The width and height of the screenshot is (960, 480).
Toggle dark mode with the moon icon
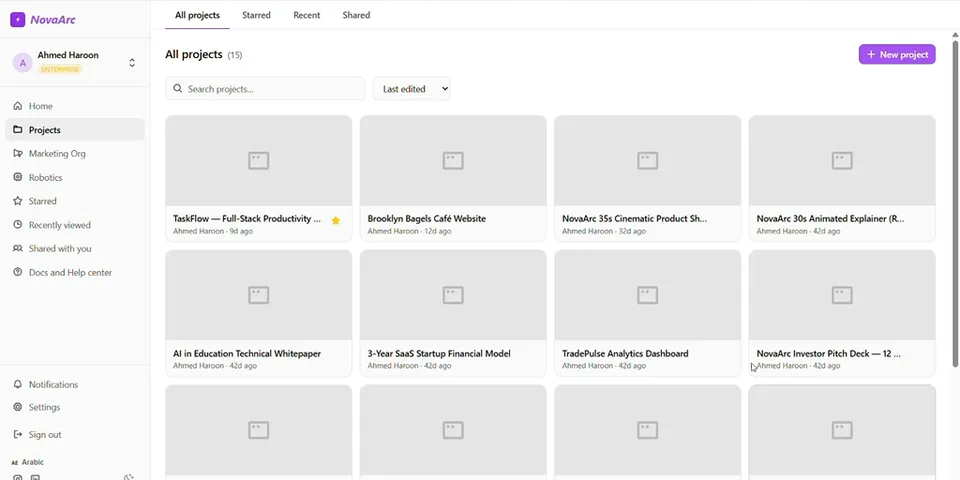click(129, 477)
